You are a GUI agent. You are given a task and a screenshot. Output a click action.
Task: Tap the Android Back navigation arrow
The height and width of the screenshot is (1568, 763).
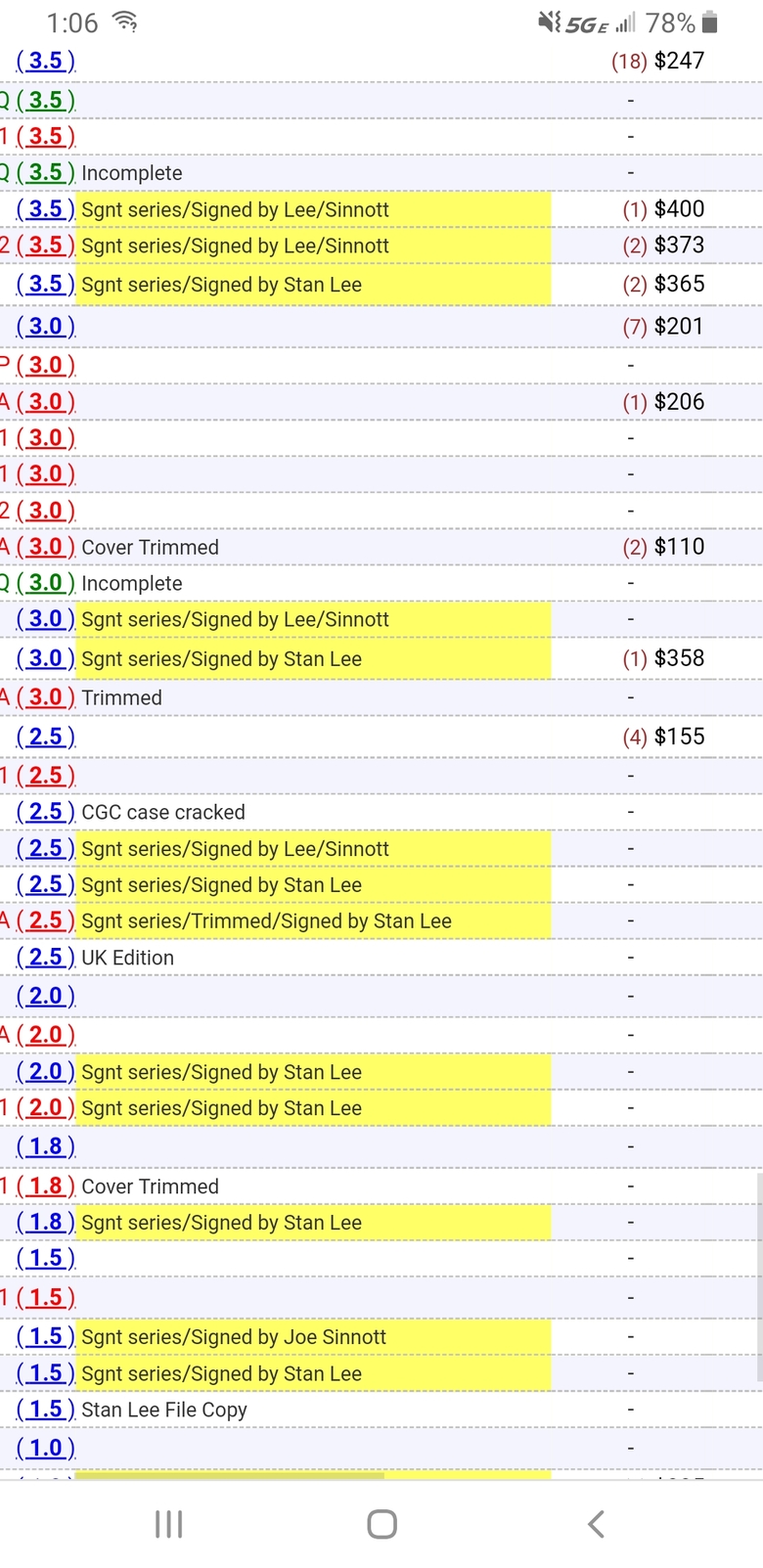click(x=596, y=1523)
